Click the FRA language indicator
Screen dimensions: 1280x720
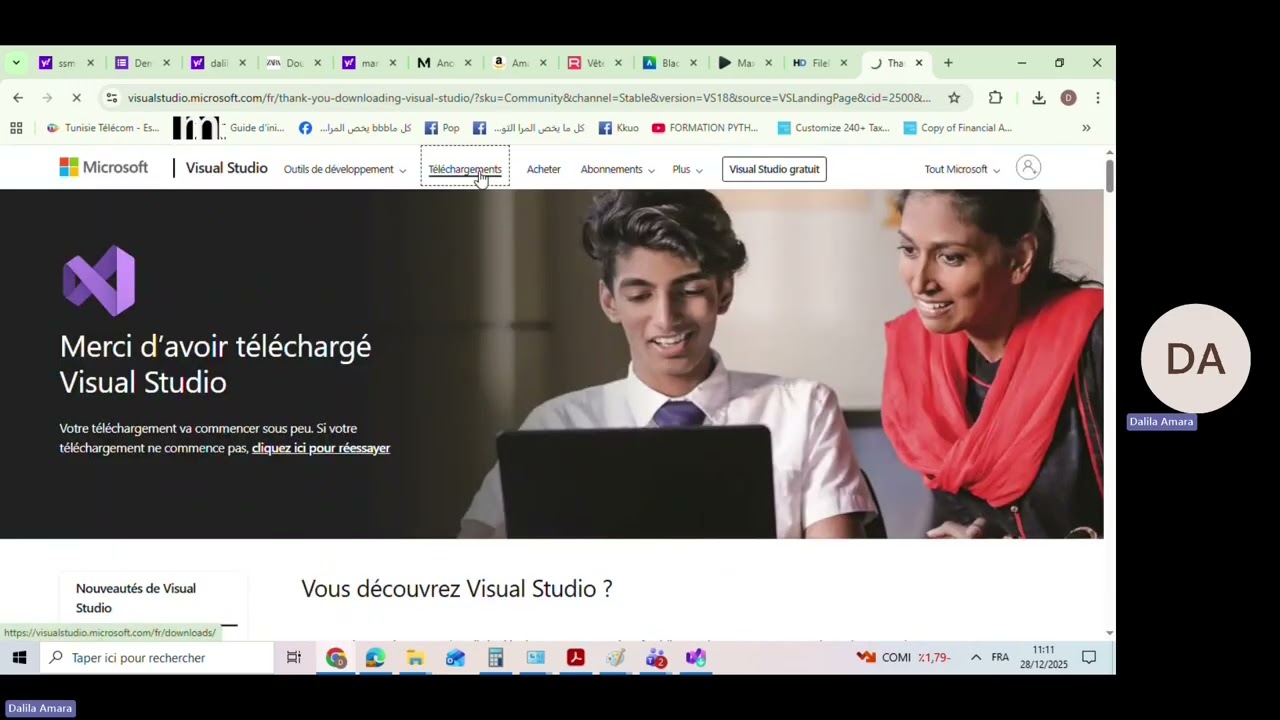(1000, 658)
